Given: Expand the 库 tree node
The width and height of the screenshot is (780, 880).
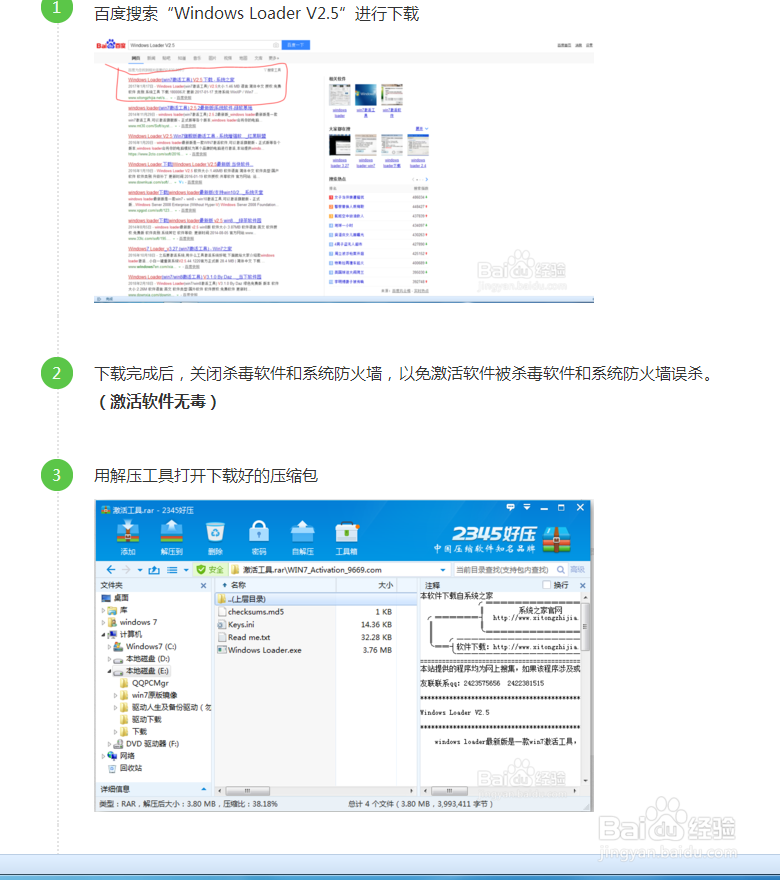Looking at the screenshot, I should point(103,610).
